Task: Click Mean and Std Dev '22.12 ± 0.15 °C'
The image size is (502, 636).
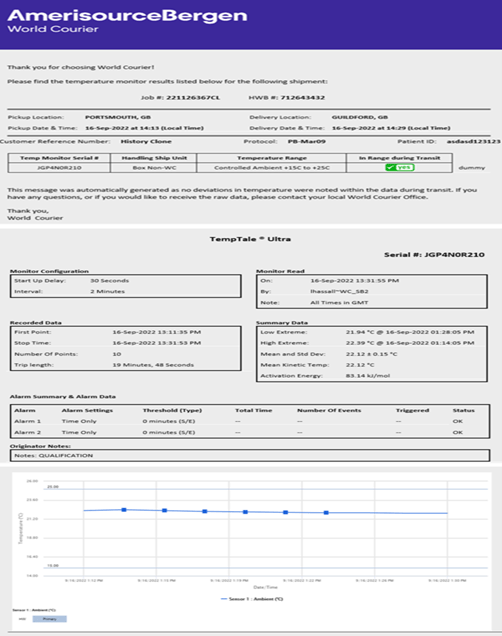Action: (x=371, y=354)
